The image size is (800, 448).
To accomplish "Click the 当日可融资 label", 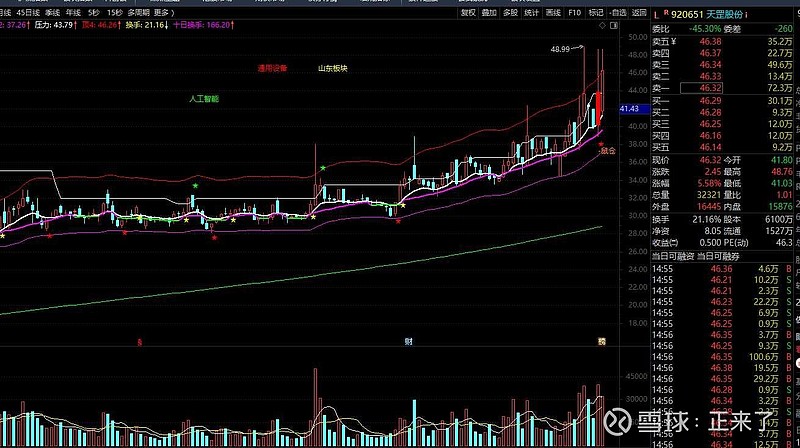I will (673, 256).
